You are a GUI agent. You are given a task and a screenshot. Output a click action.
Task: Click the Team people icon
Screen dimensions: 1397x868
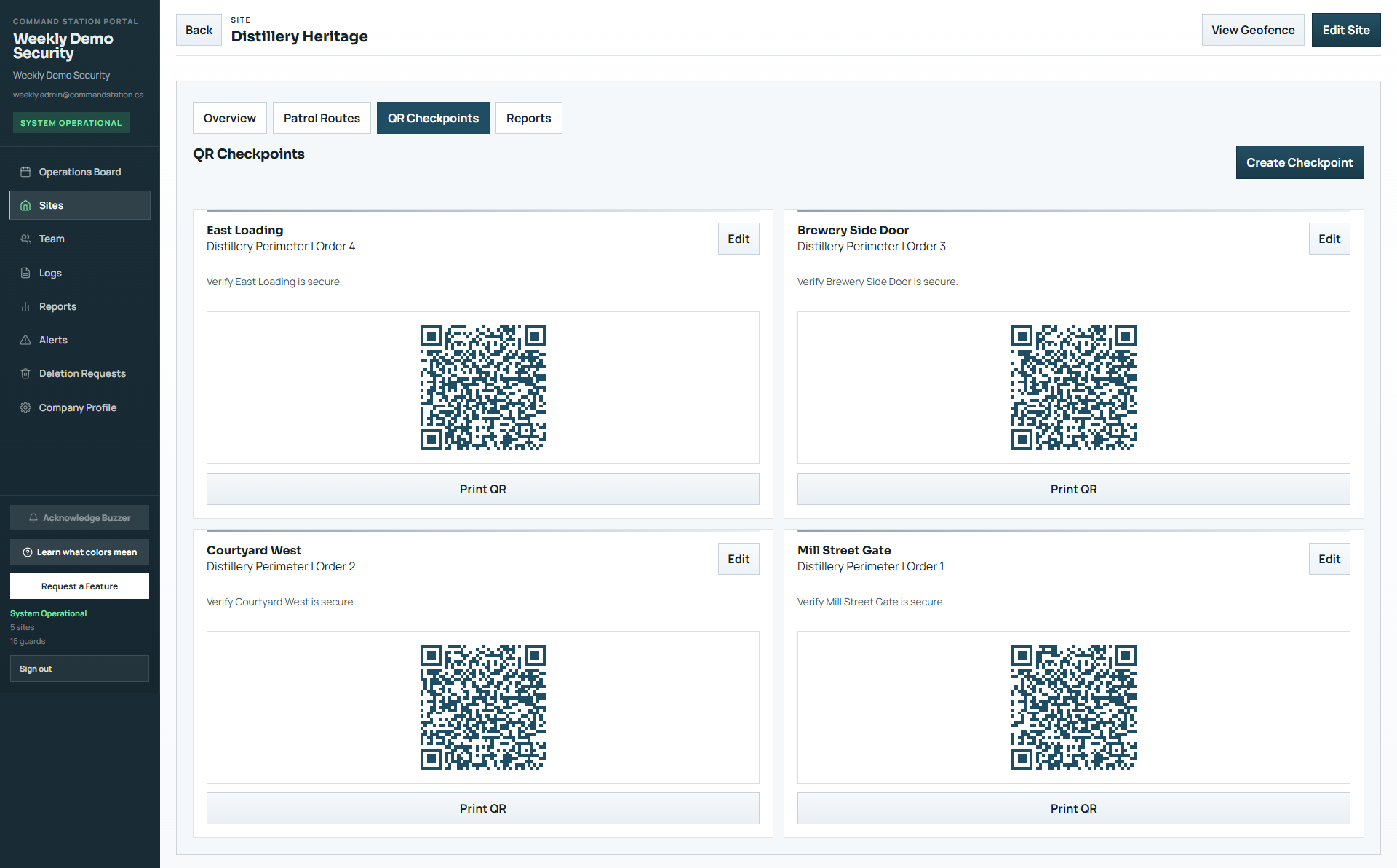click(x=25, y=239)
